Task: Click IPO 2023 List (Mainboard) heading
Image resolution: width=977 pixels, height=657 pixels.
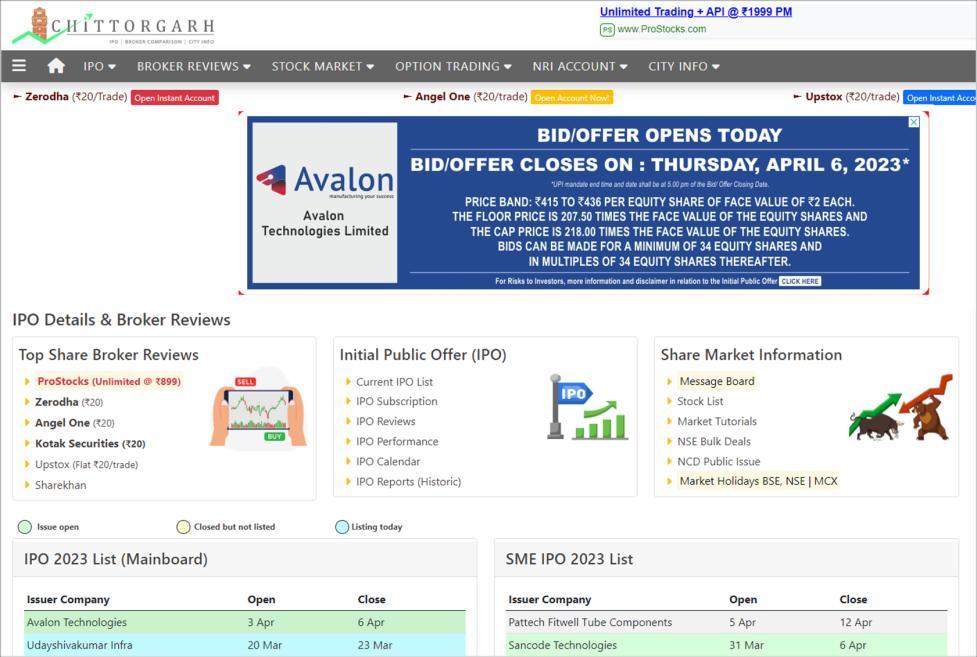Action: tap(116, 559)
